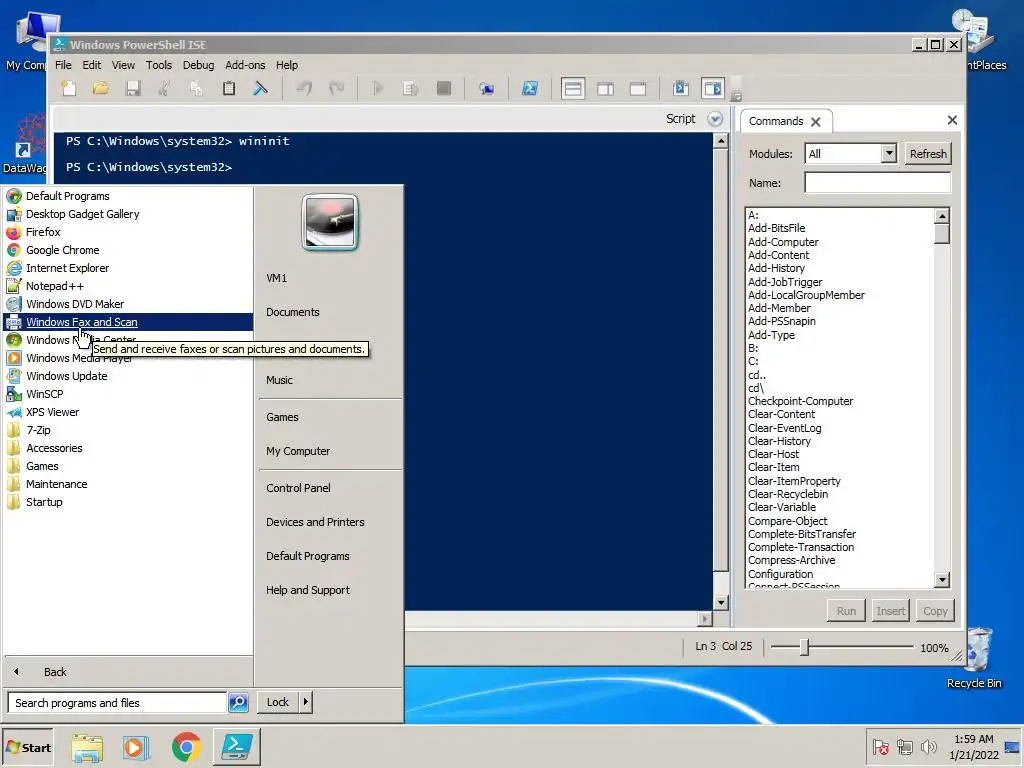This screenshot has width=1024, height=768.
Task: Open WinSCP from the programs list
Action: [x=44, y=394]
